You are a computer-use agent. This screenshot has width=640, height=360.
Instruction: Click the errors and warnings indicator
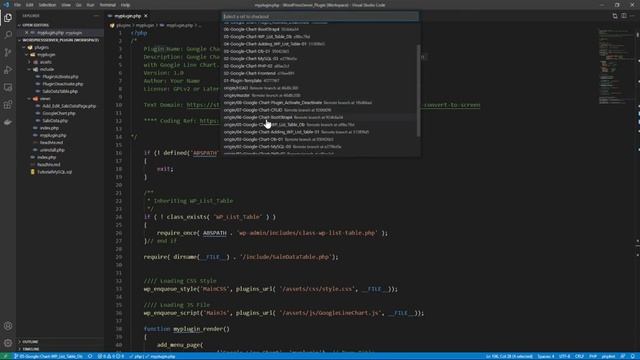(111, 356)
